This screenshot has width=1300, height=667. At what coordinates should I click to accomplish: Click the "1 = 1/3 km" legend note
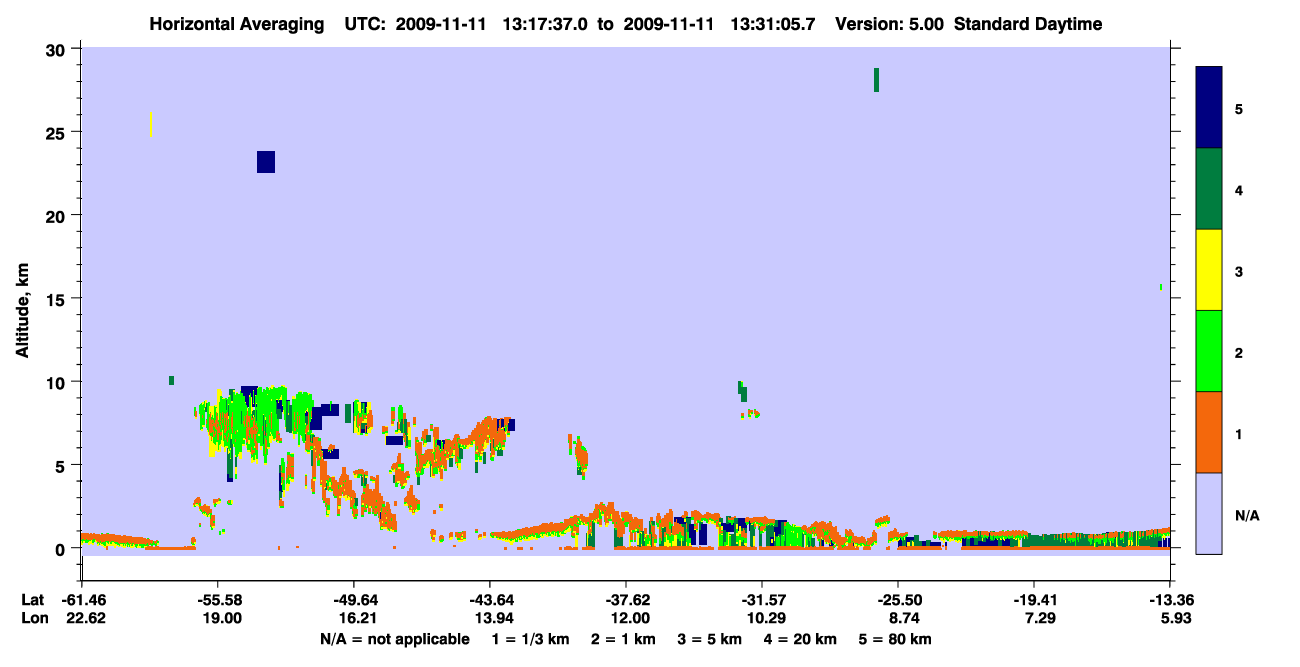[x=531, y=639]
